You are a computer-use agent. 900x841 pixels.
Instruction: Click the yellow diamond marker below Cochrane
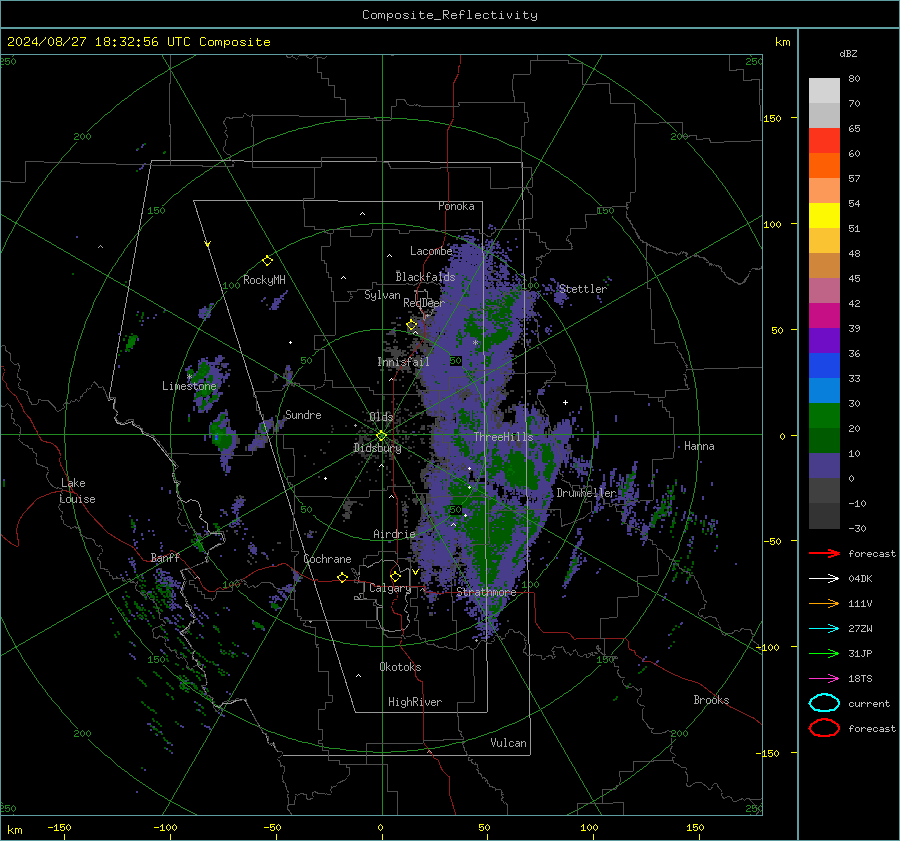pos(343,577)
